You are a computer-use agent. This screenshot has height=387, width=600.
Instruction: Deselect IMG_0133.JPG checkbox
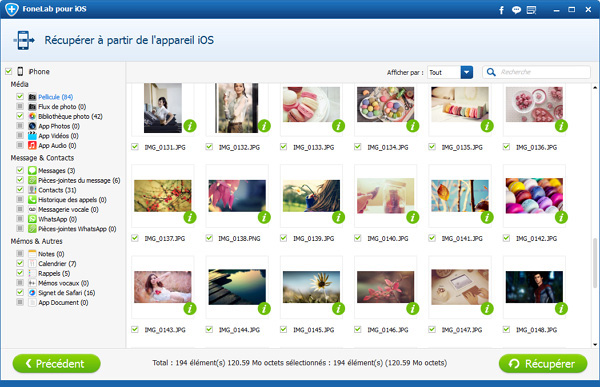[x=283, y=147]
